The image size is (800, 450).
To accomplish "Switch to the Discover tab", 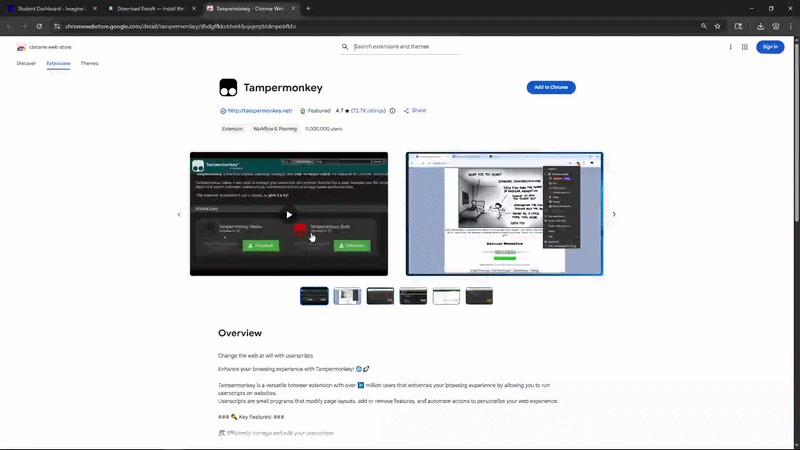I will click(26, 63).
